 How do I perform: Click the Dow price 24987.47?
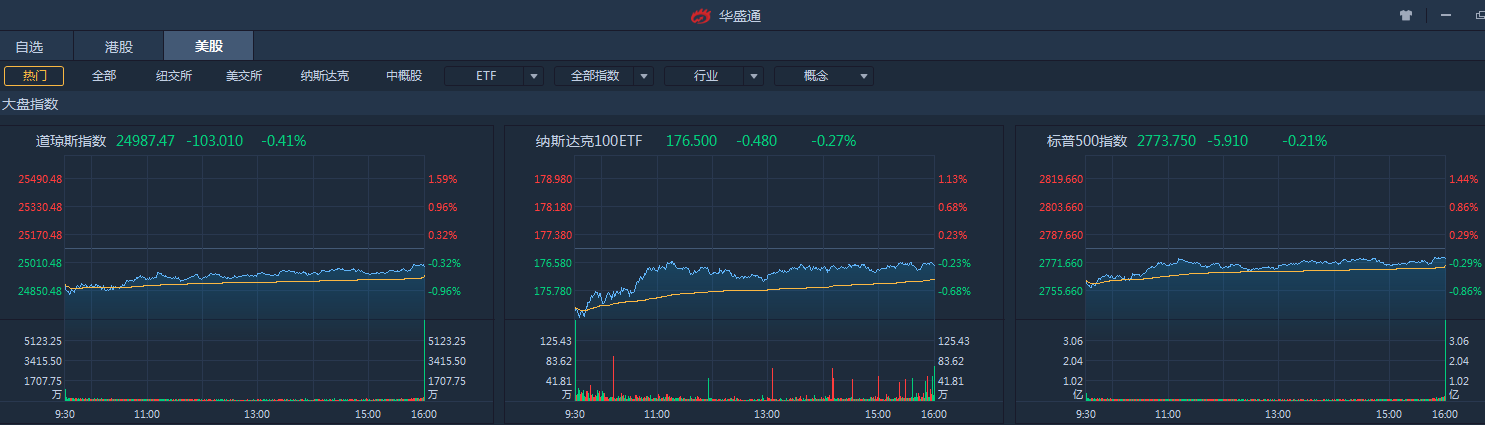[146, 141]
